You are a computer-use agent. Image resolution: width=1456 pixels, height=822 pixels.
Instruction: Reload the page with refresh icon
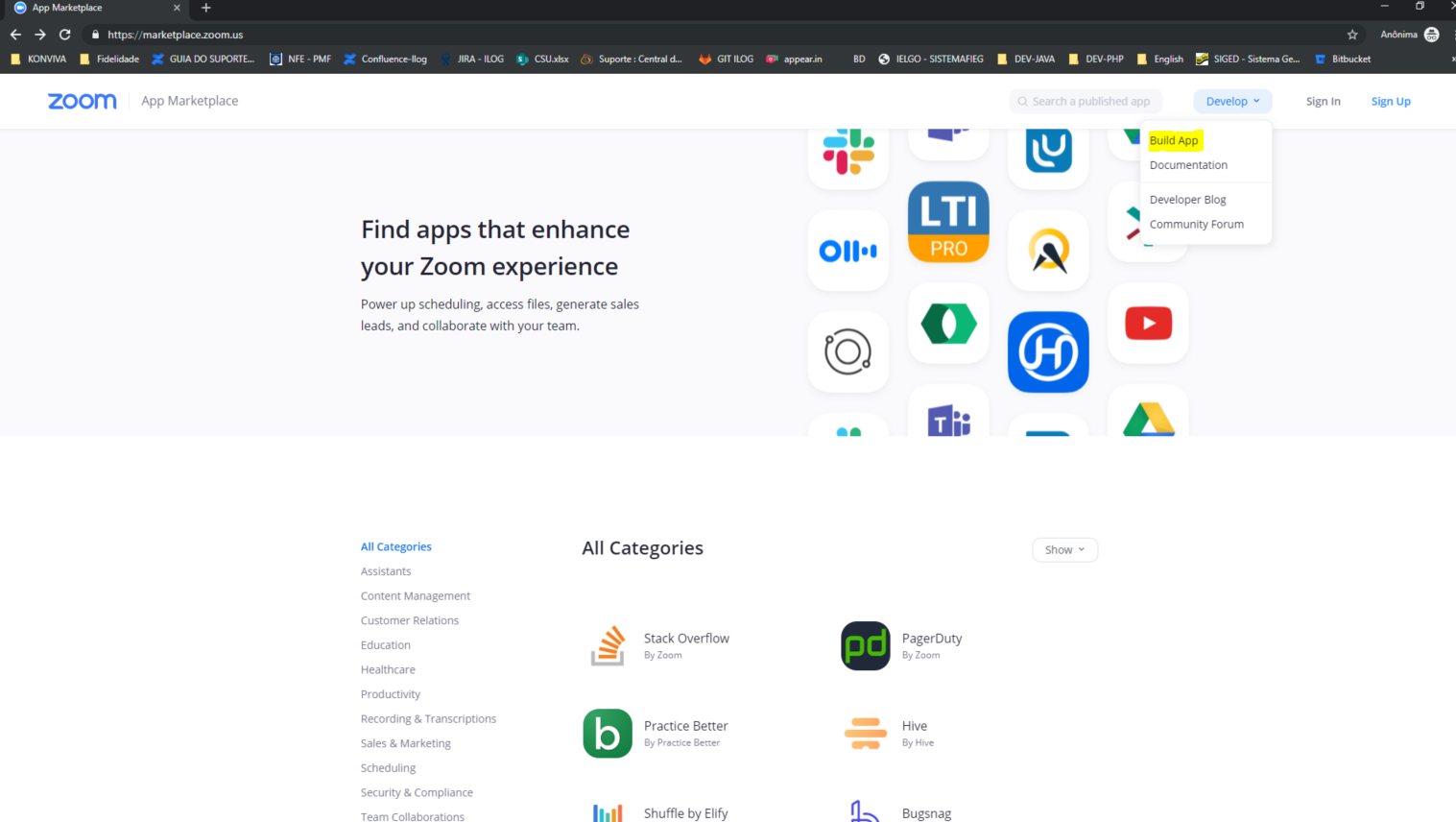pos(64,35)
